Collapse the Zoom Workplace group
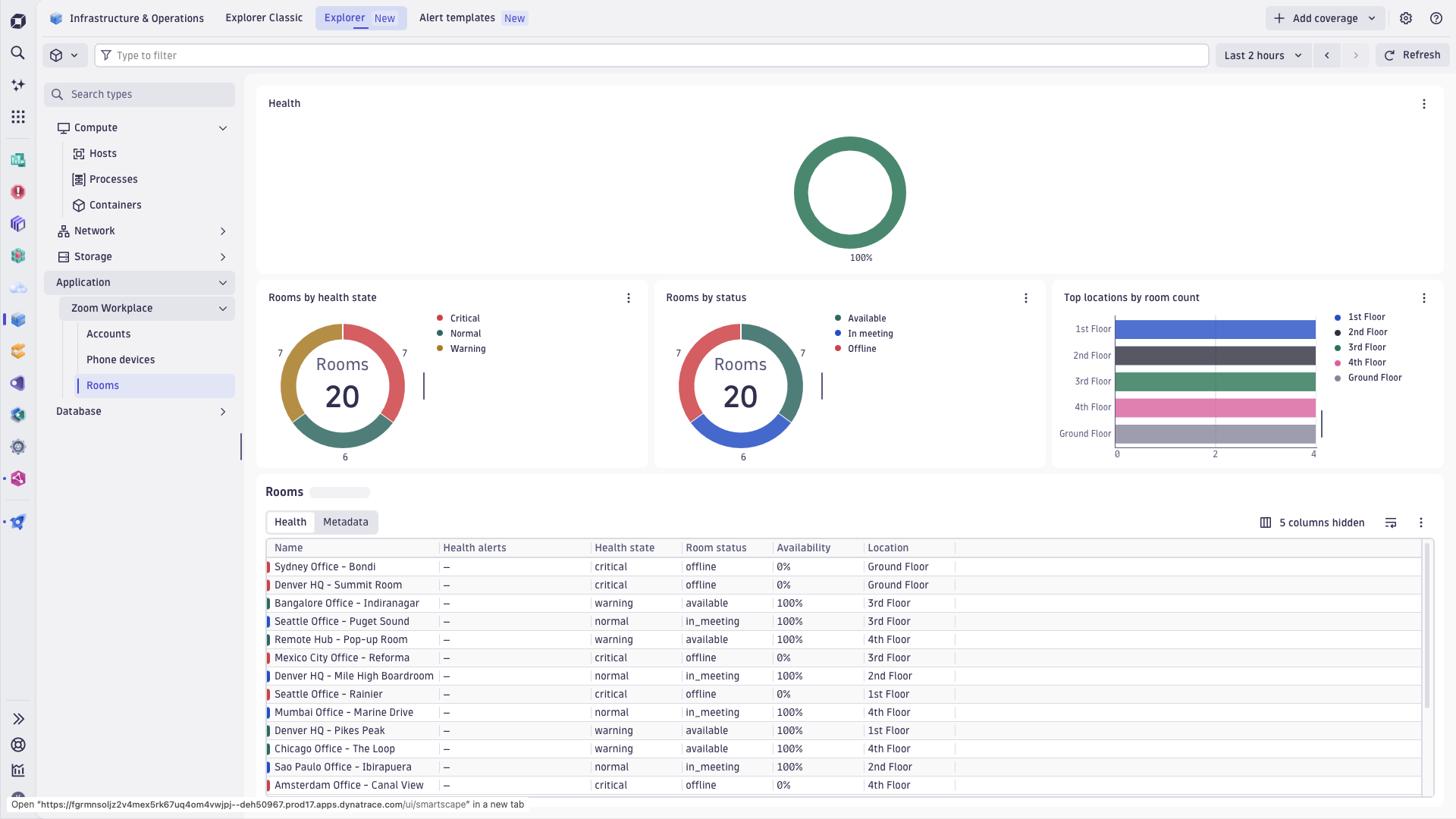This screenshot has height=819, width=1456. click(x=223, y=309)
